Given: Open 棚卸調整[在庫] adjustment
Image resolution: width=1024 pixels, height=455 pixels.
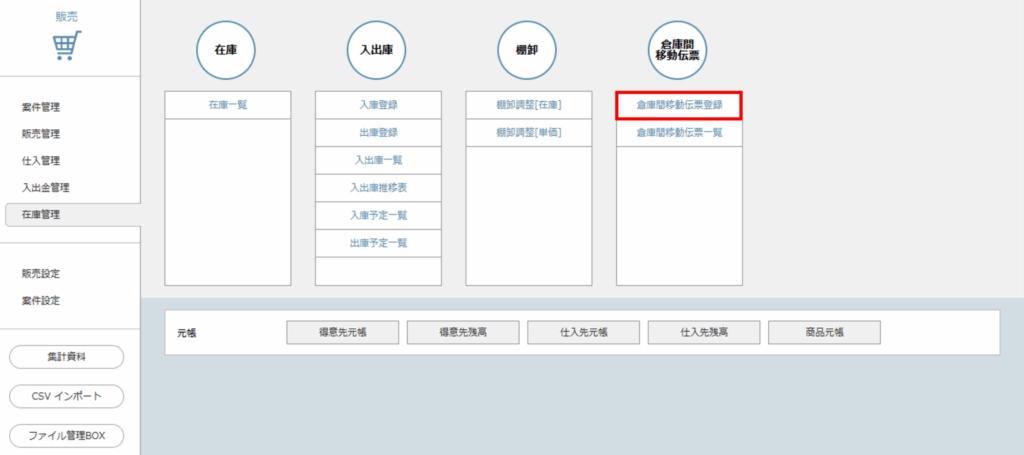Looking at the screenshot, I should [x=528, y=104].
